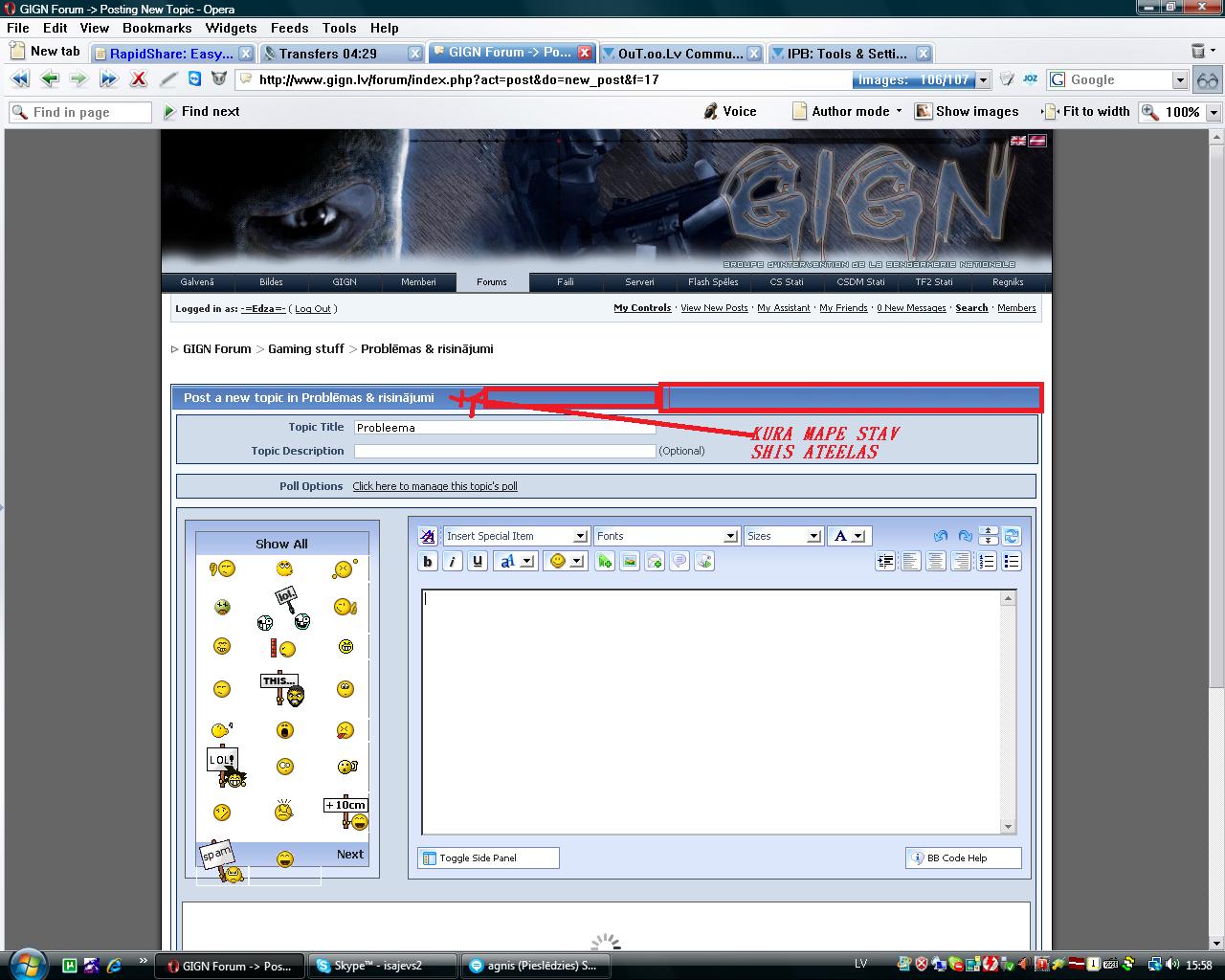Align text left in the editor
The width and height of the screenshot is (1225, 980).
910,562
